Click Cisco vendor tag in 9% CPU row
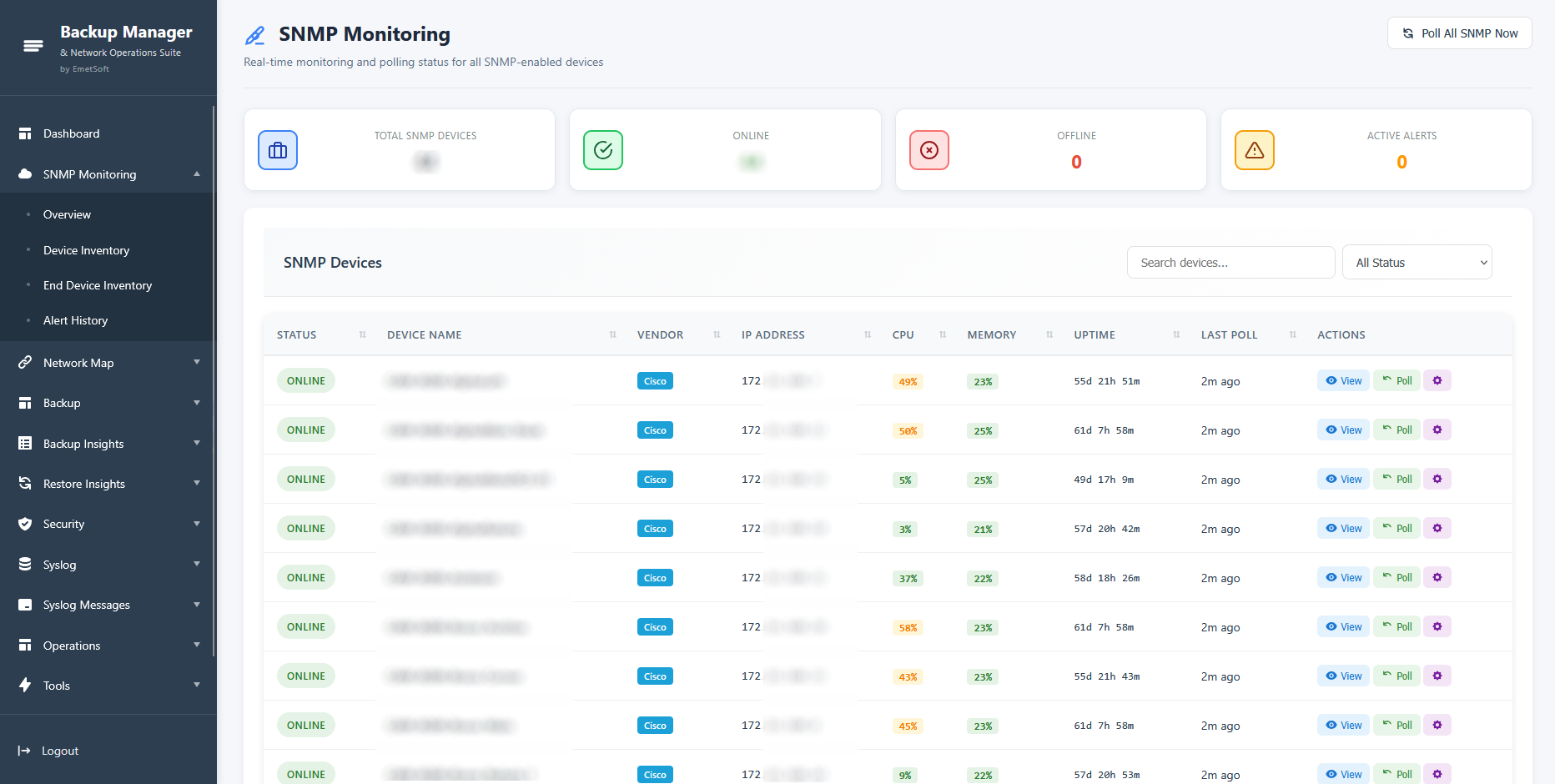This screenshot has width=1555, height=784. pos(655,775)
